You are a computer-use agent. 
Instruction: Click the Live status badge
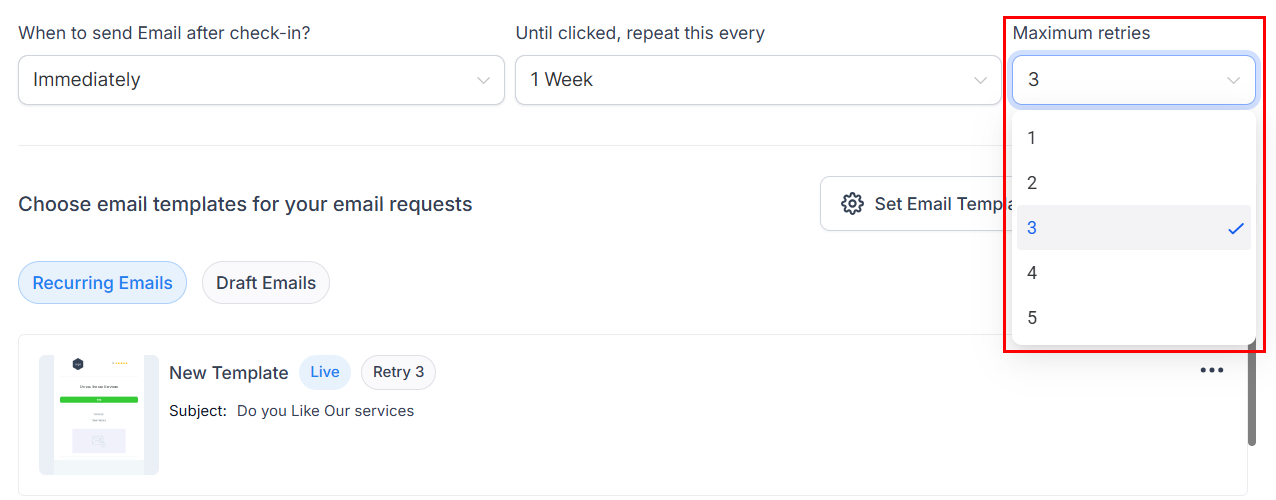click(x=325, y=372)
